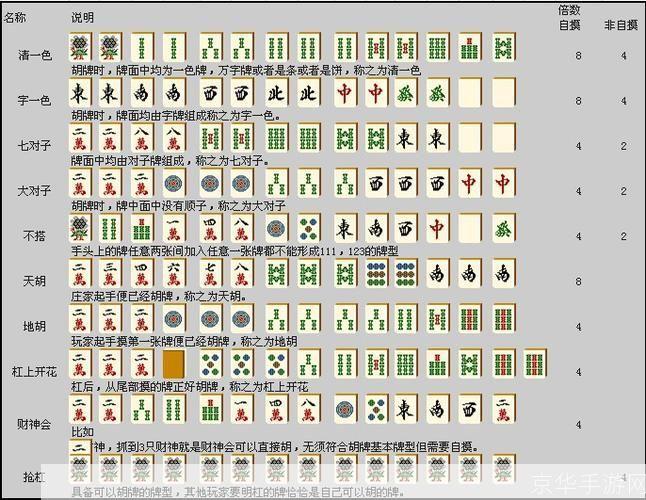Select the 東 tile in the 不搭 row
Screen dimensions: 646x500
click(x=345, y=228)
